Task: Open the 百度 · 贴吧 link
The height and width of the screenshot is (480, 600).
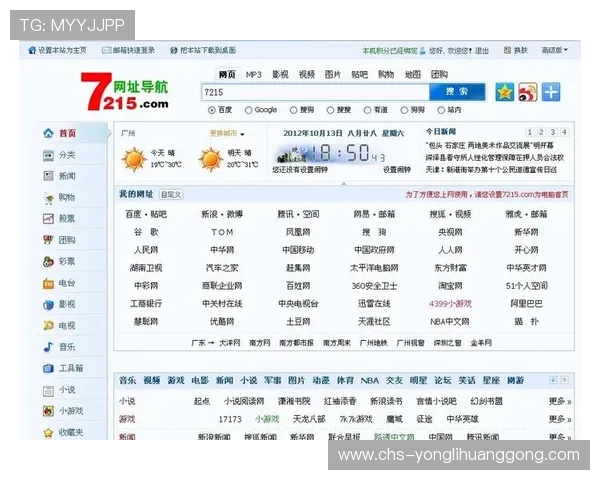Action: [146, 214]
